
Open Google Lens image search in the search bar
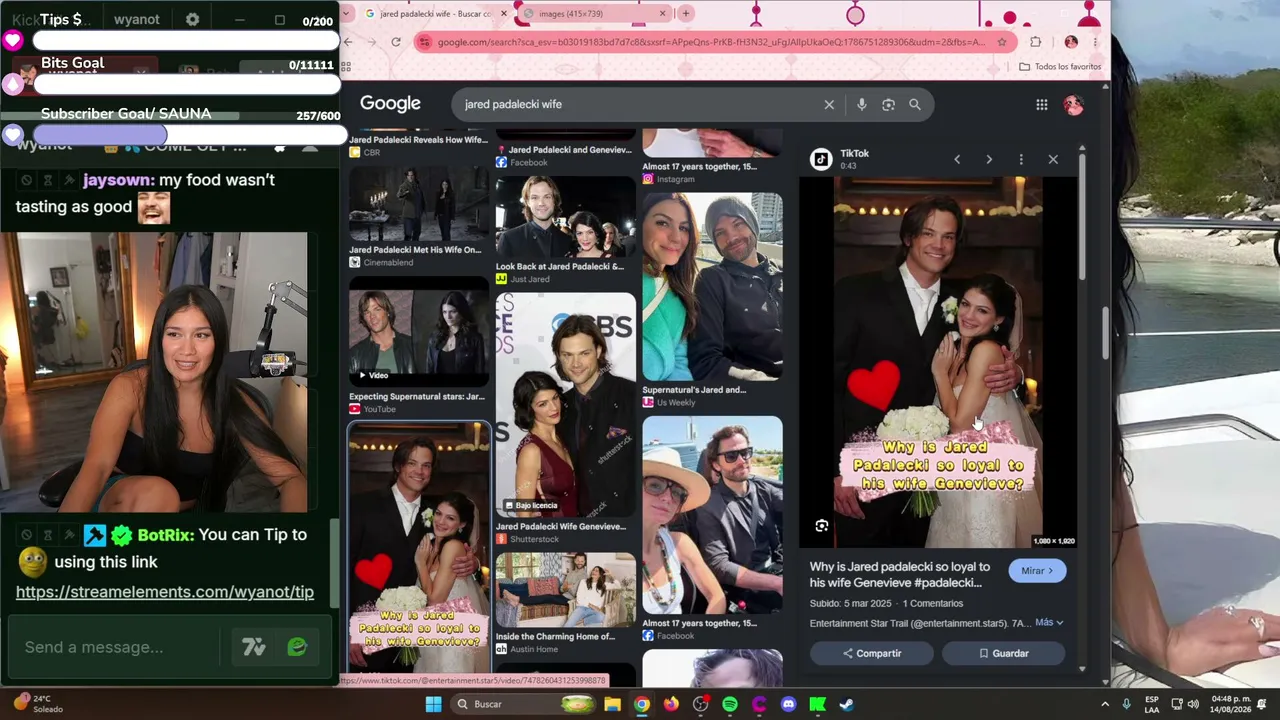(x=888, y=104)
